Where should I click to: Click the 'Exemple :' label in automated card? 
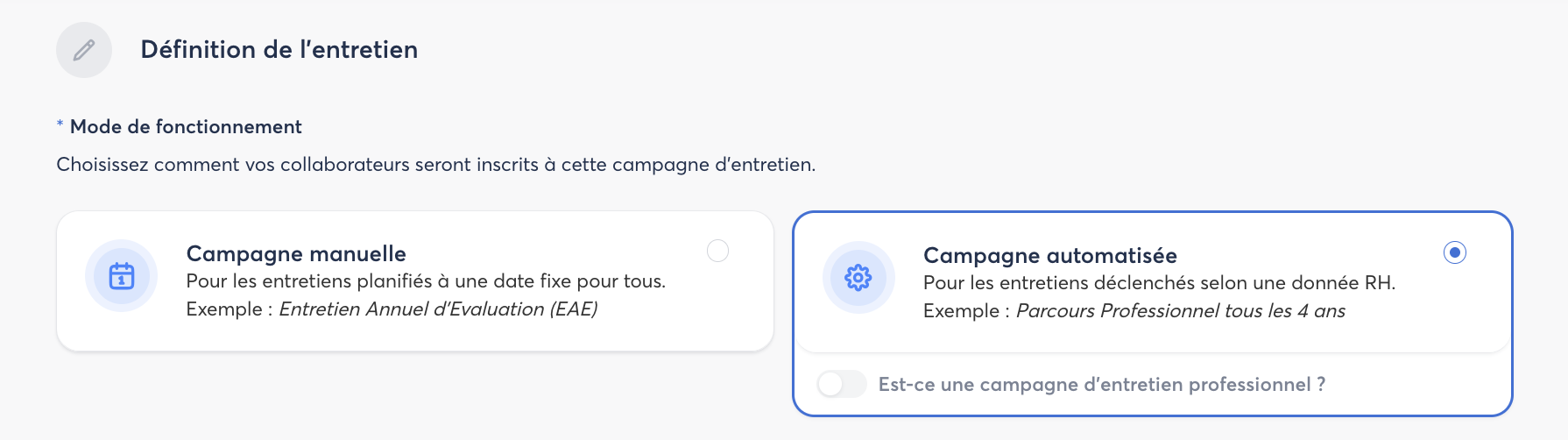[967, 310]
